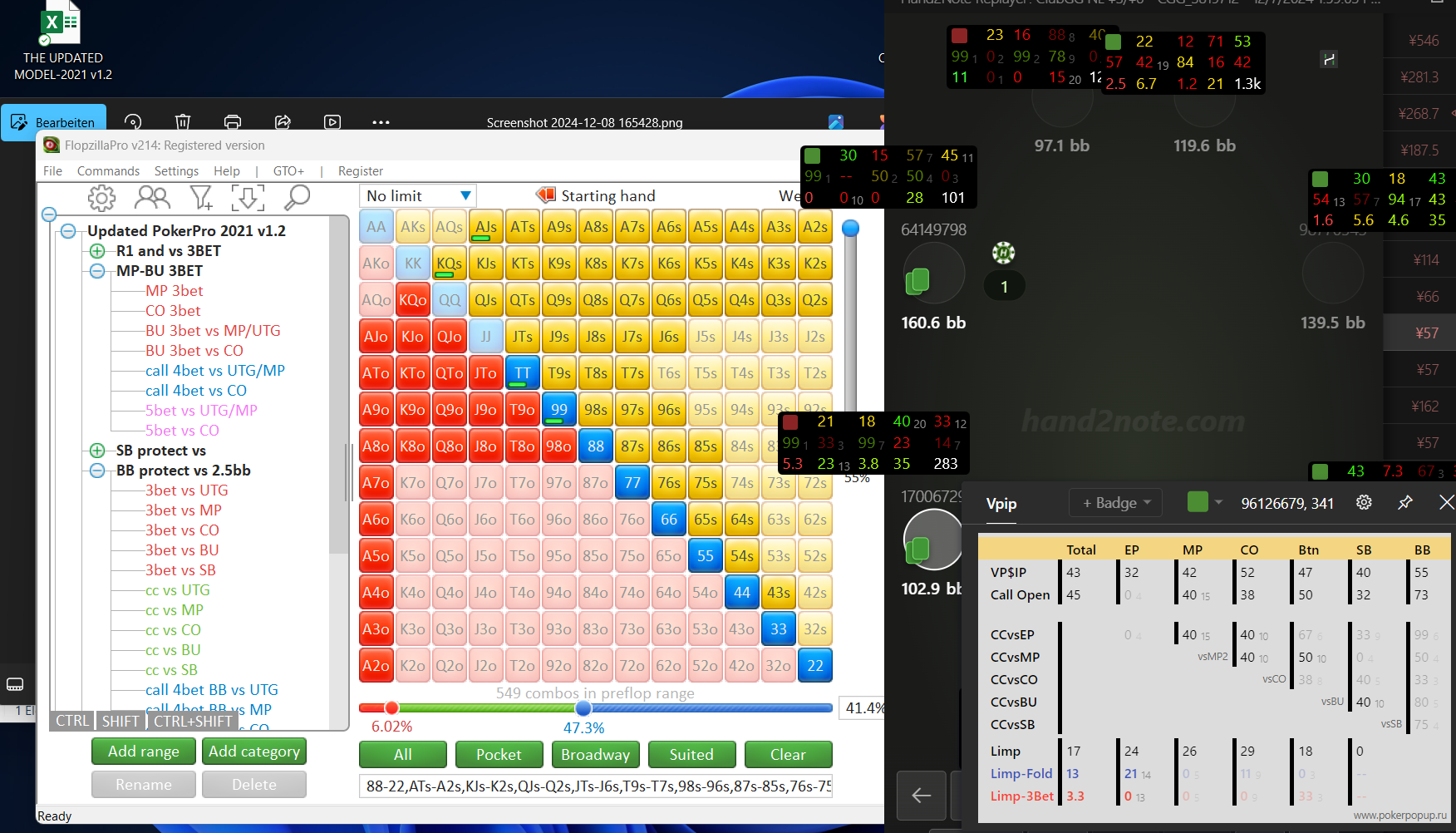
Task: Open the Help menu
Action: click(226, 170)
